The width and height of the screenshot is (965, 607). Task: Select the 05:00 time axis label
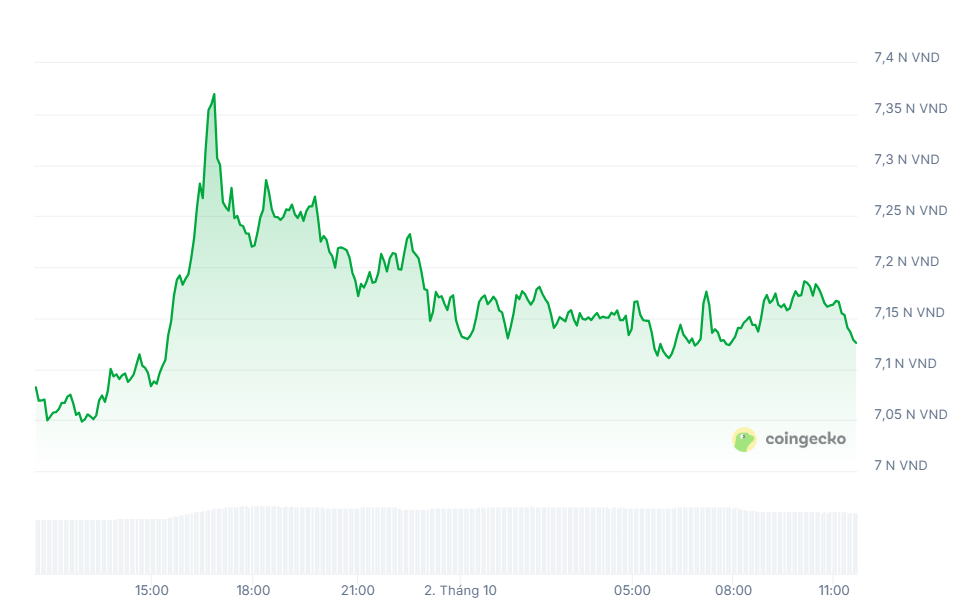pyautogui.click(x=632, y=590)
